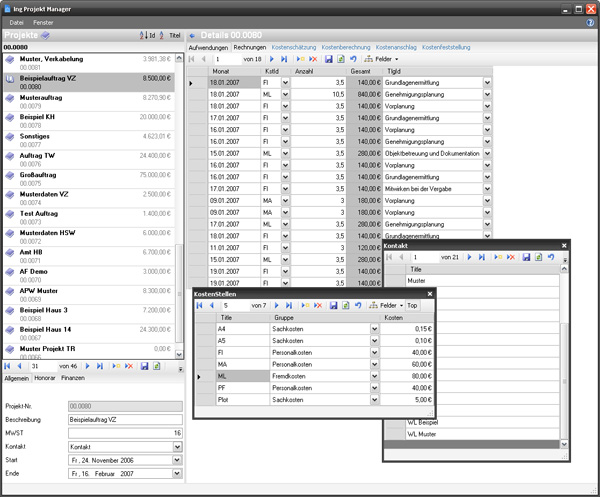
Task: Click the back arrow beside Details 00.0080
Action: click(x=192, y=36)
